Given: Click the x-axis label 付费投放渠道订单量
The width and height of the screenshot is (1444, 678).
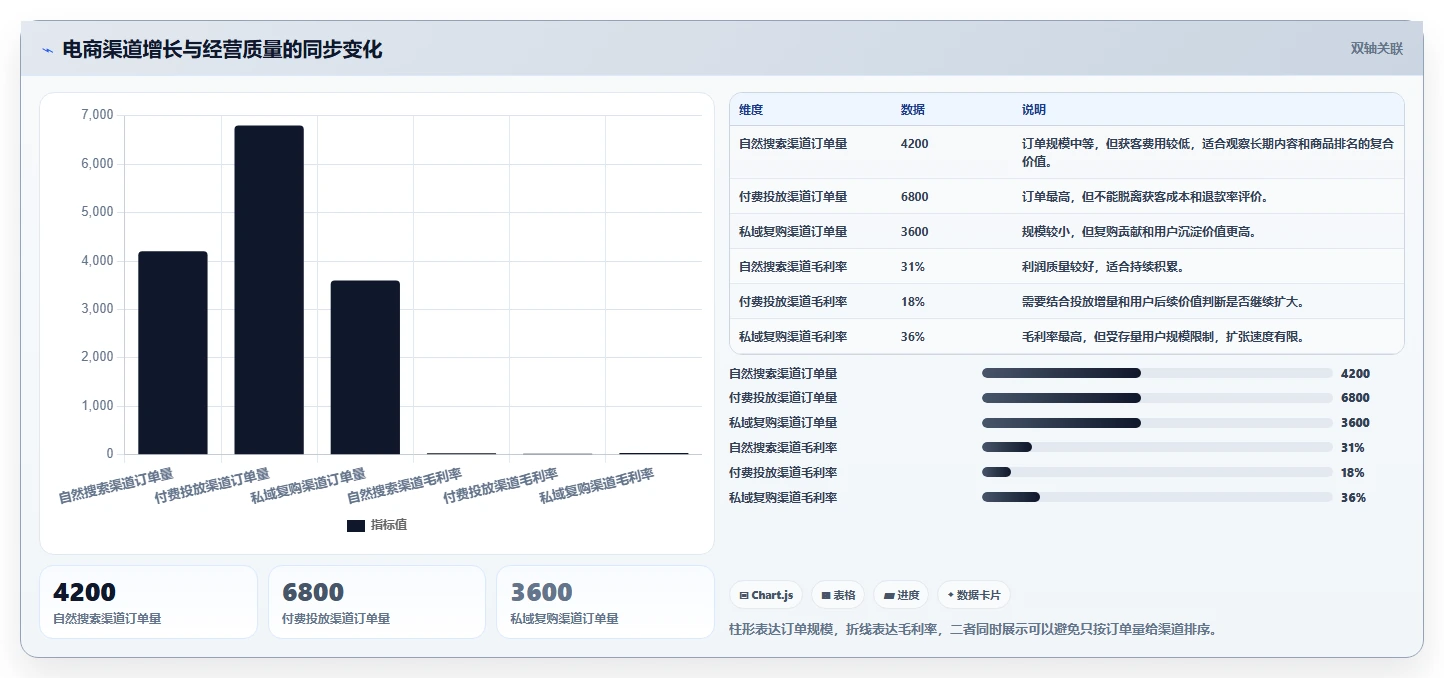Looking at the screenshot, I should point(213,487).
